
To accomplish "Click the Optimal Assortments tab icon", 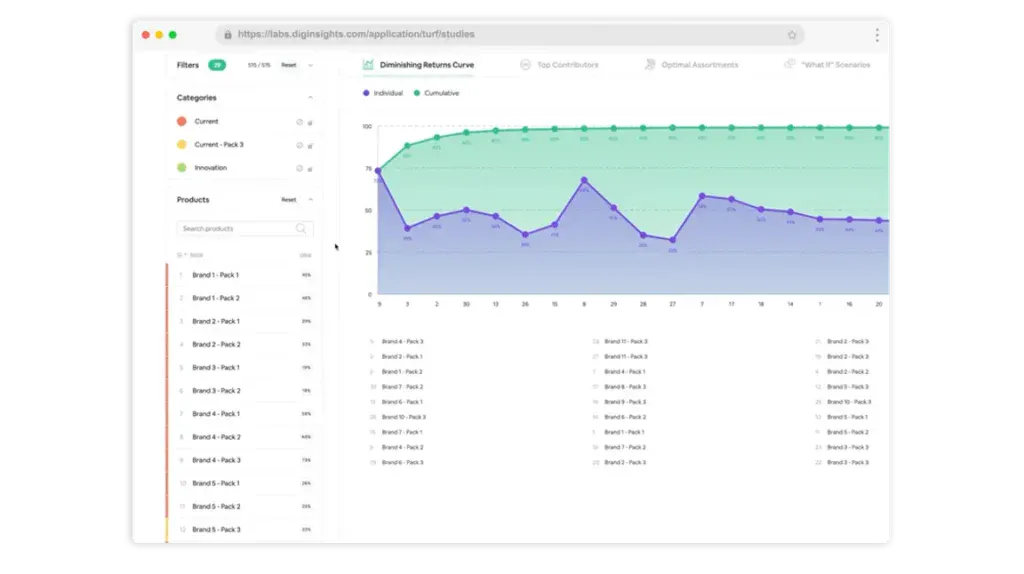I will tap(650, 64).
